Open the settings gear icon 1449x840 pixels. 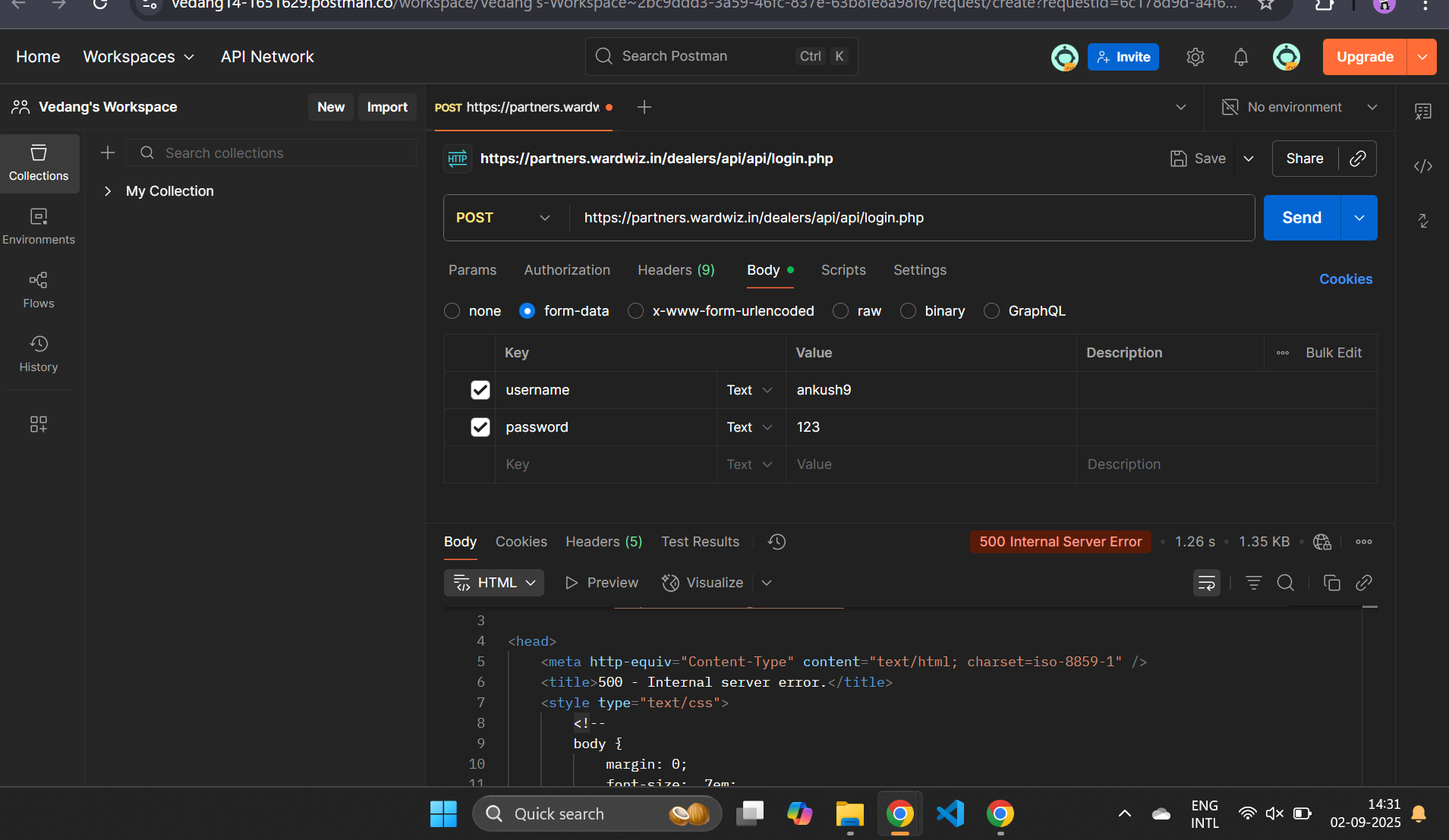point(1195,57)
